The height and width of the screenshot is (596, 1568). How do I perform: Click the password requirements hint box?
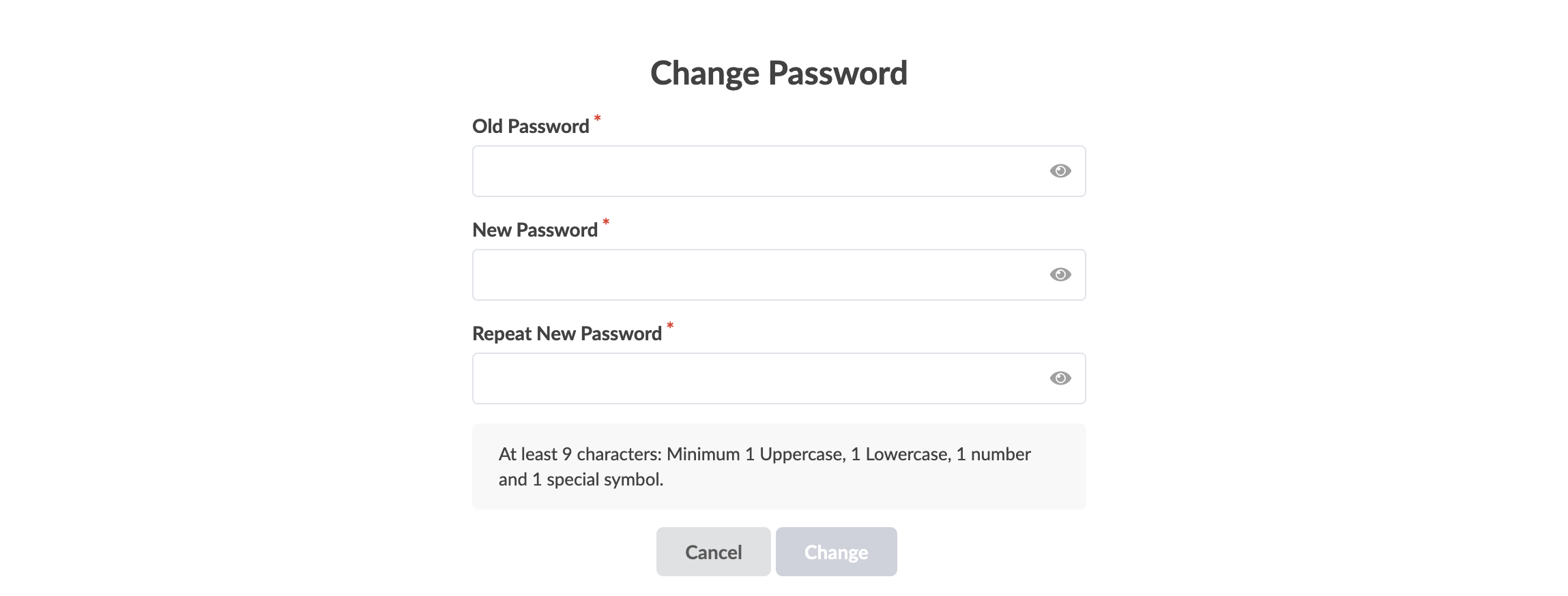pyautogui.click(x=779, y=466)
